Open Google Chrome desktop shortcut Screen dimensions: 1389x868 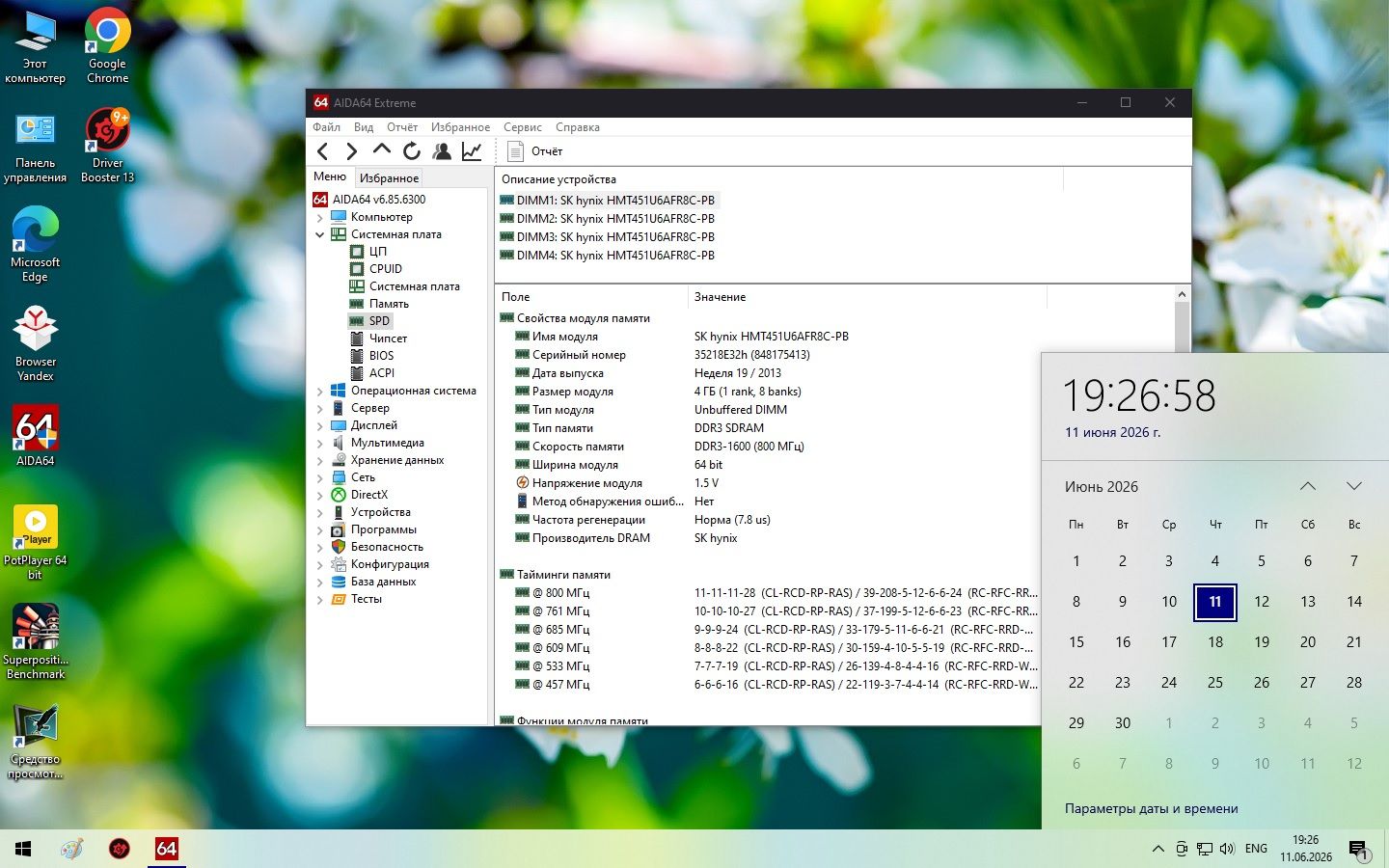point(108,45)
